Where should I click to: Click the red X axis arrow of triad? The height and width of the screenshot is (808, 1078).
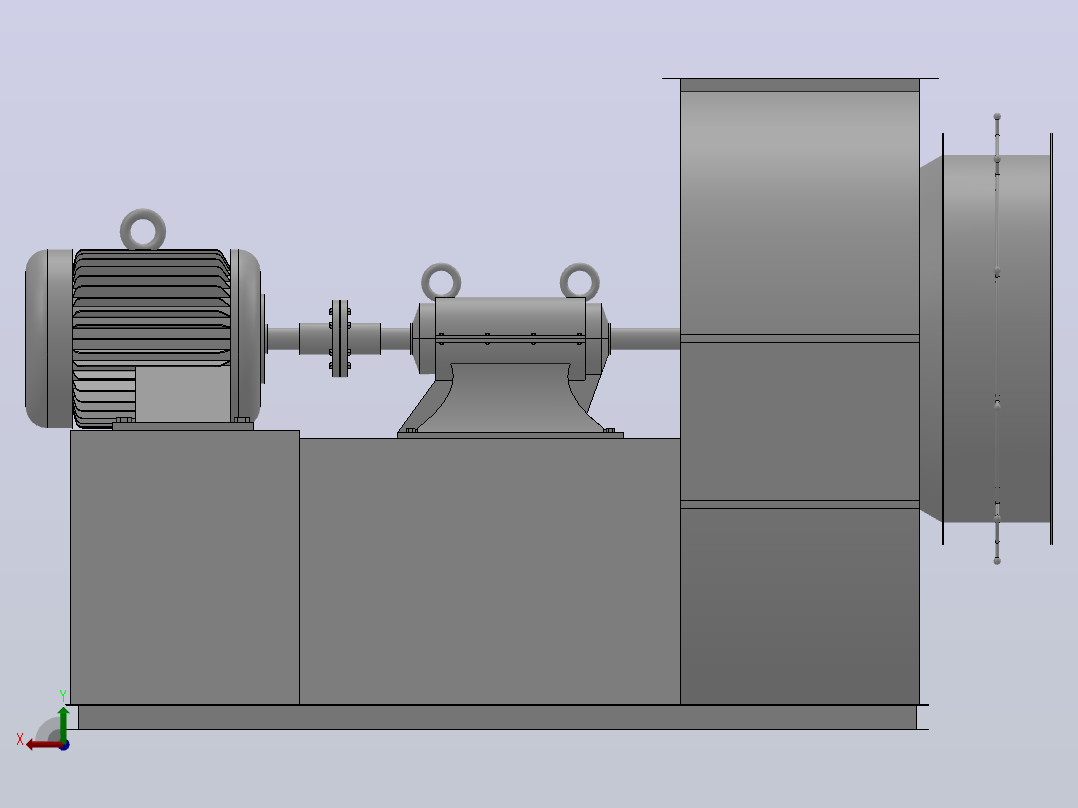tap(43, 745)
